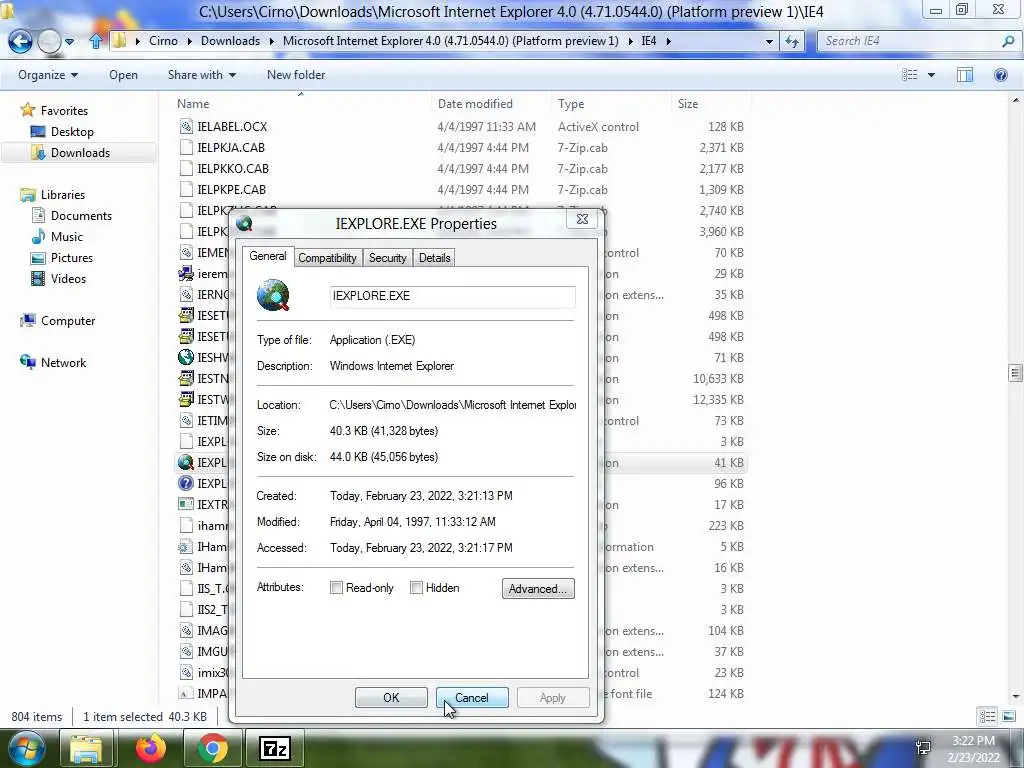Image resolution: width=1024 pixels, height=768 pixels.
Task: Select Libraries in the navigation pane
Action: (63, 195)
